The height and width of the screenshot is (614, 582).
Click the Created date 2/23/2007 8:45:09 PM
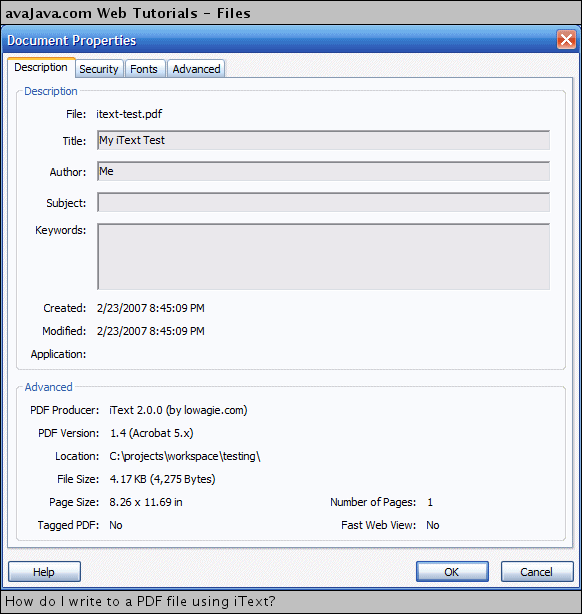click(151, 308)
